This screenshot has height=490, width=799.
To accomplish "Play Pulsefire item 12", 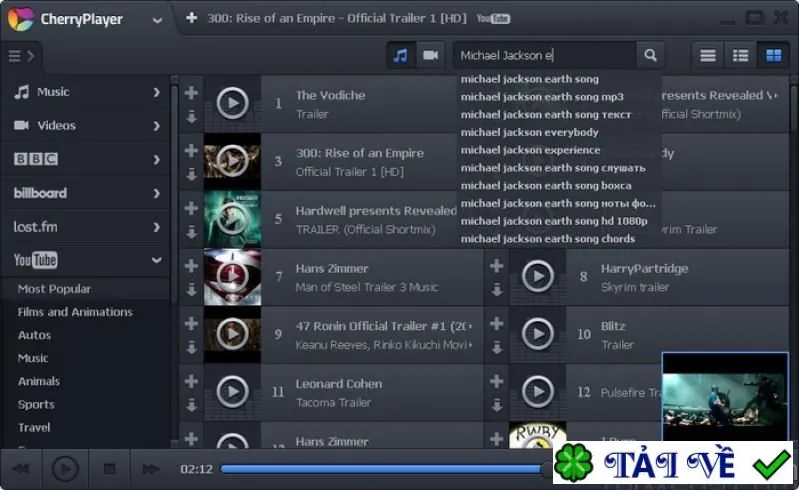I will (538, 391).
